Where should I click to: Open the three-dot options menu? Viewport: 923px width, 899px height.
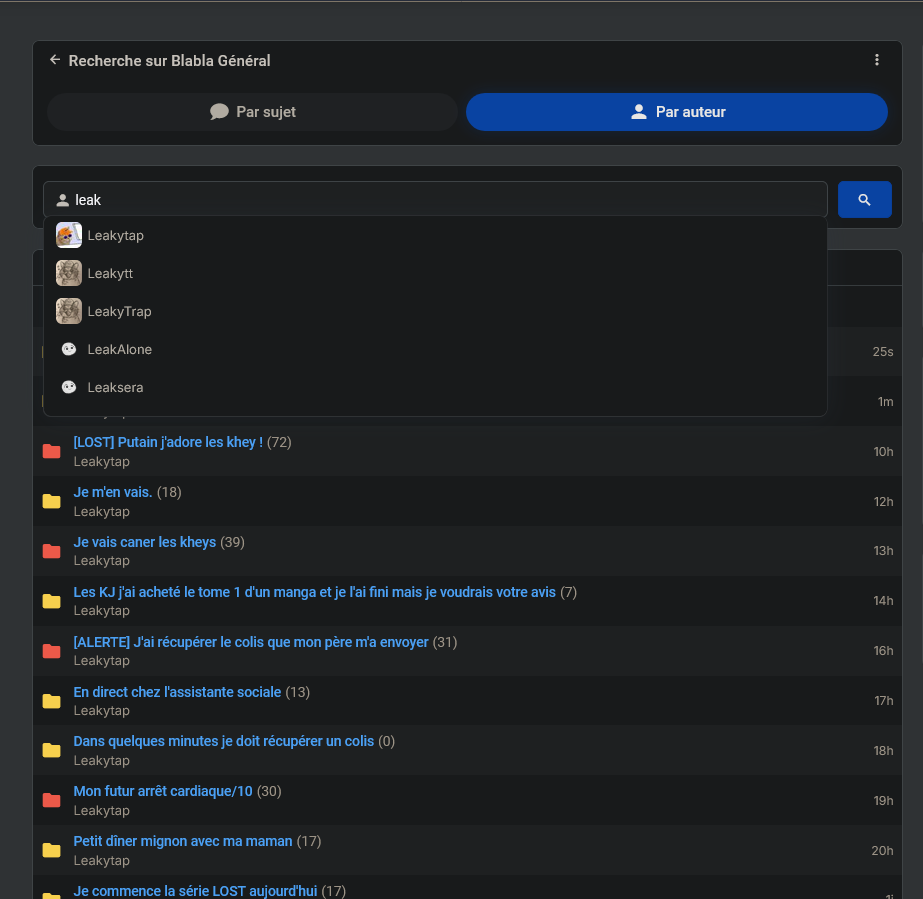click(877, 60)
